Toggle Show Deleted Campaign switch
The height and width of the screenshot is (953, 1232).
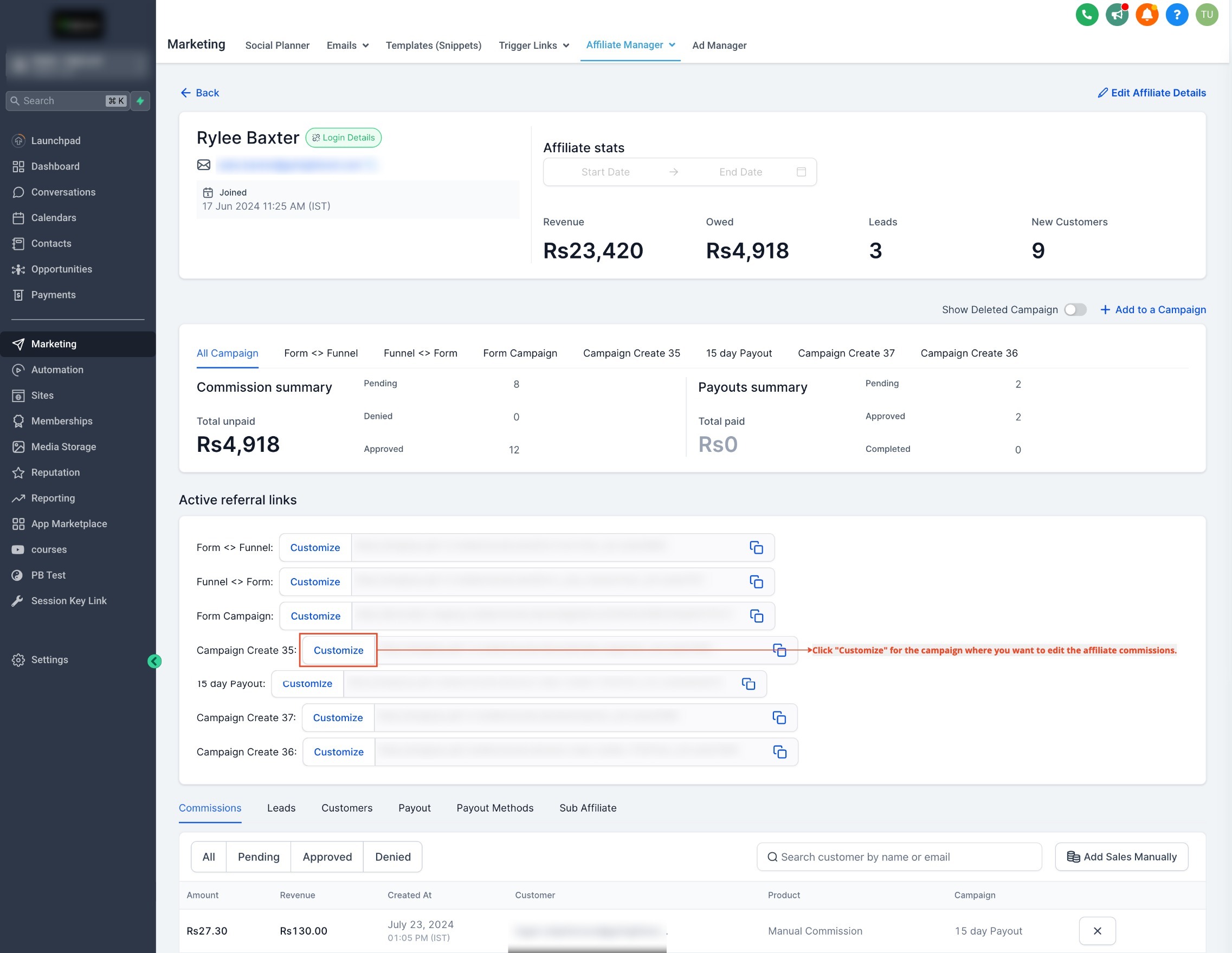click(1075, 309)
